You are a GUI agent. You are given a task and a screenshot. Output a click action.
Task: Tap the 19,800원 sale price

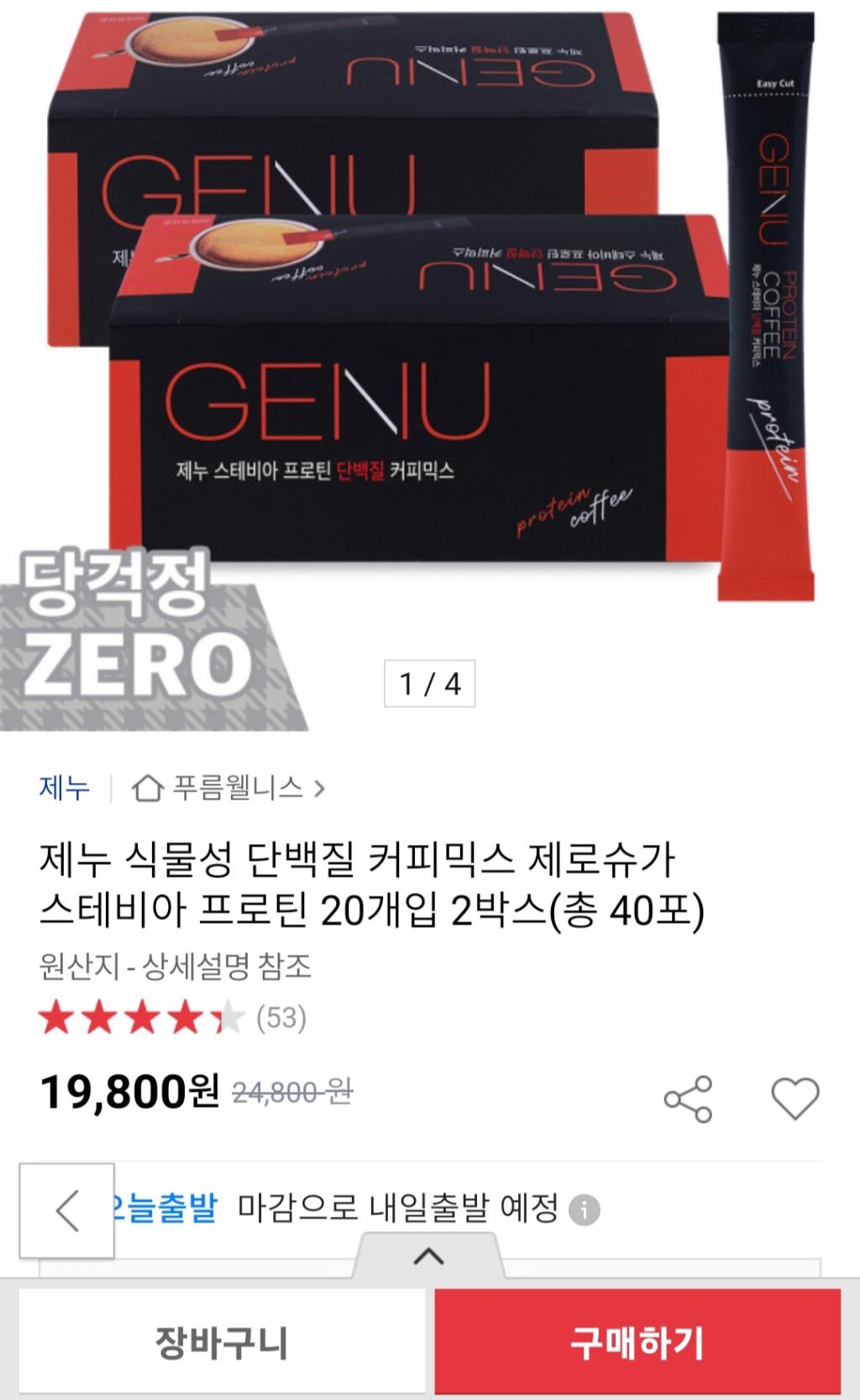[x=130, y=1091]
